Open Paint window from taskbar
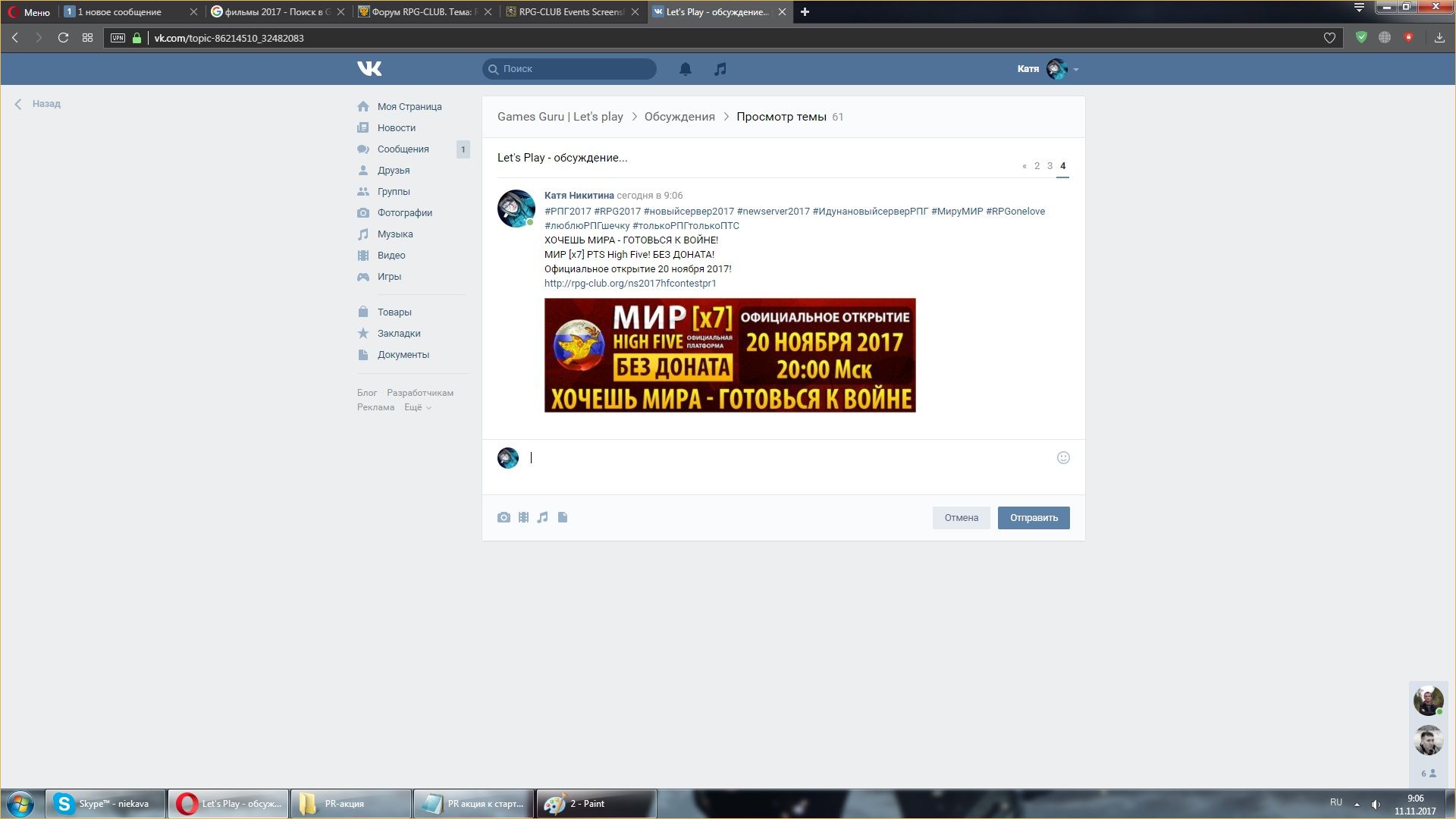This screenshot has width=1456, height=819. click(596, 804)
